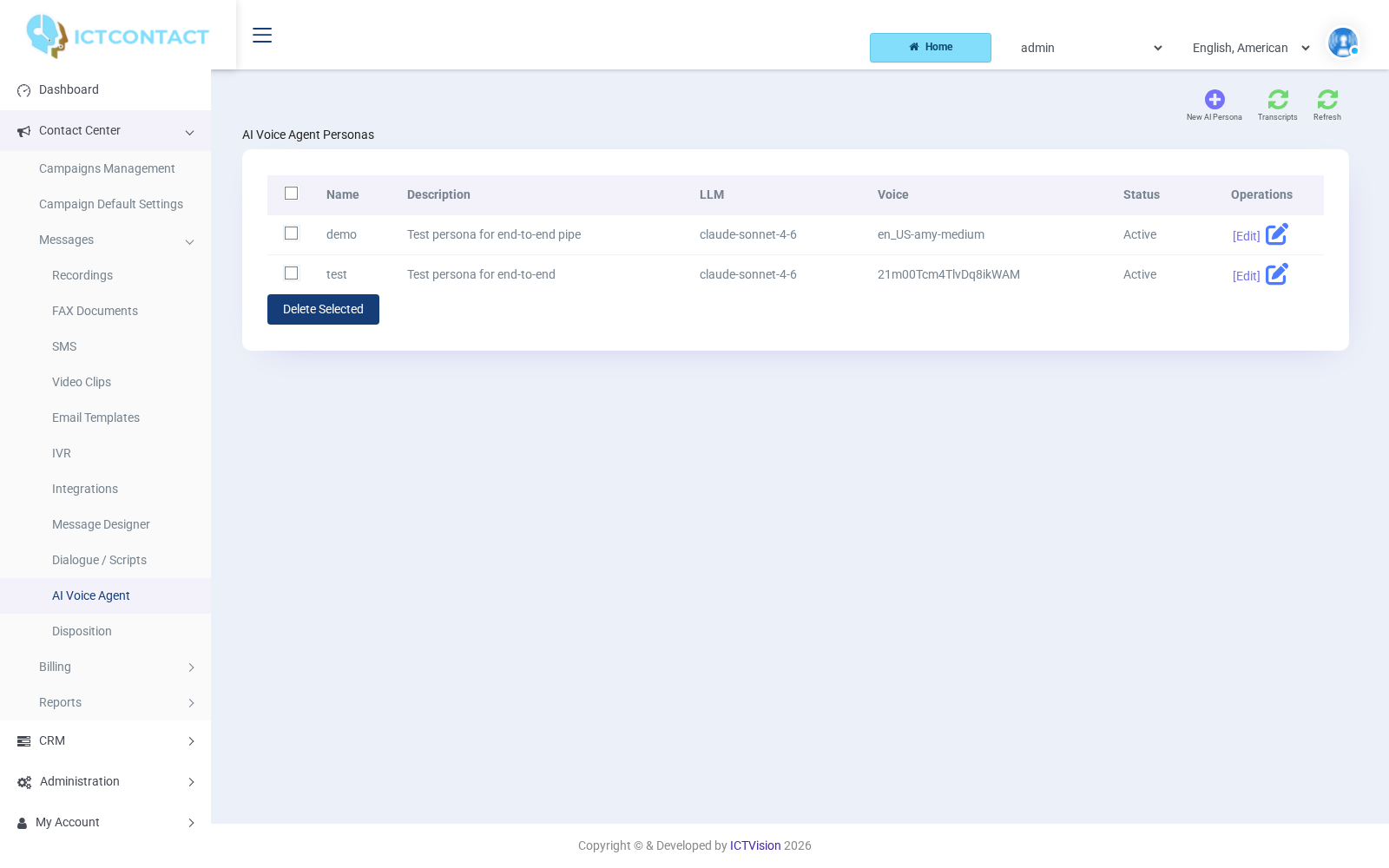Check the checkbox for the test persona
The height and width of the screenshot is (868, 1389).
[292, 273]
